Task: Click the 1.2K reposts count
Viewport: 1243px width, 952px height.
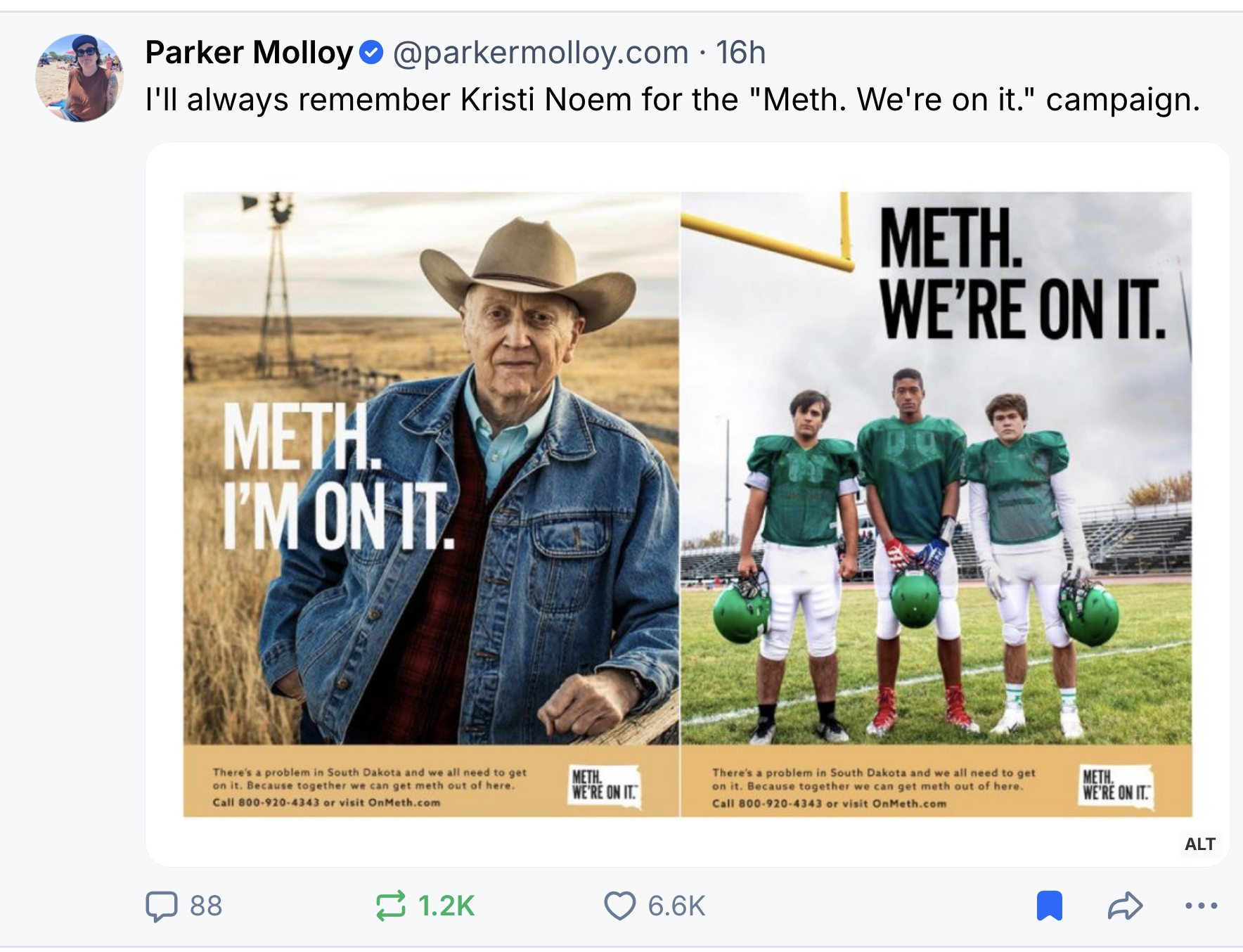Action: pyautogui.click(x=446, y=906)
